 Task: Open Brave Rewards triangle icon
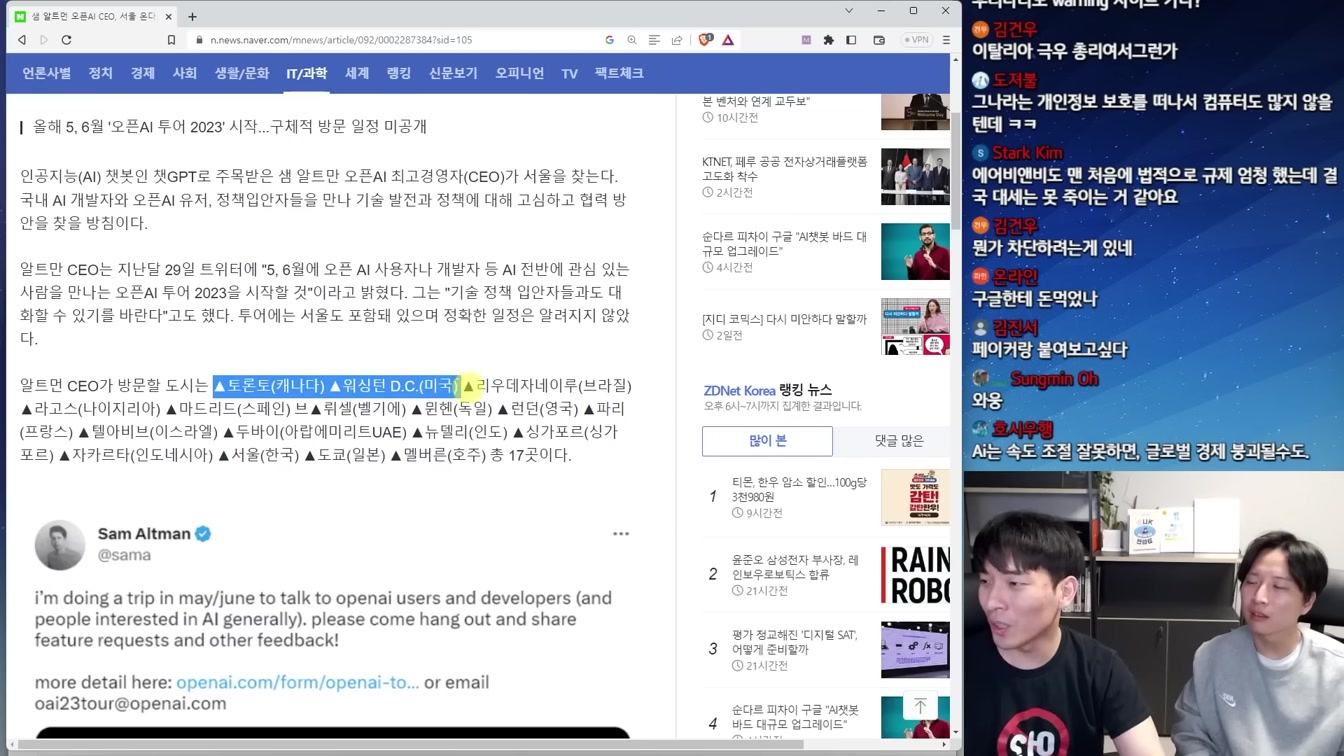[728, 40]
